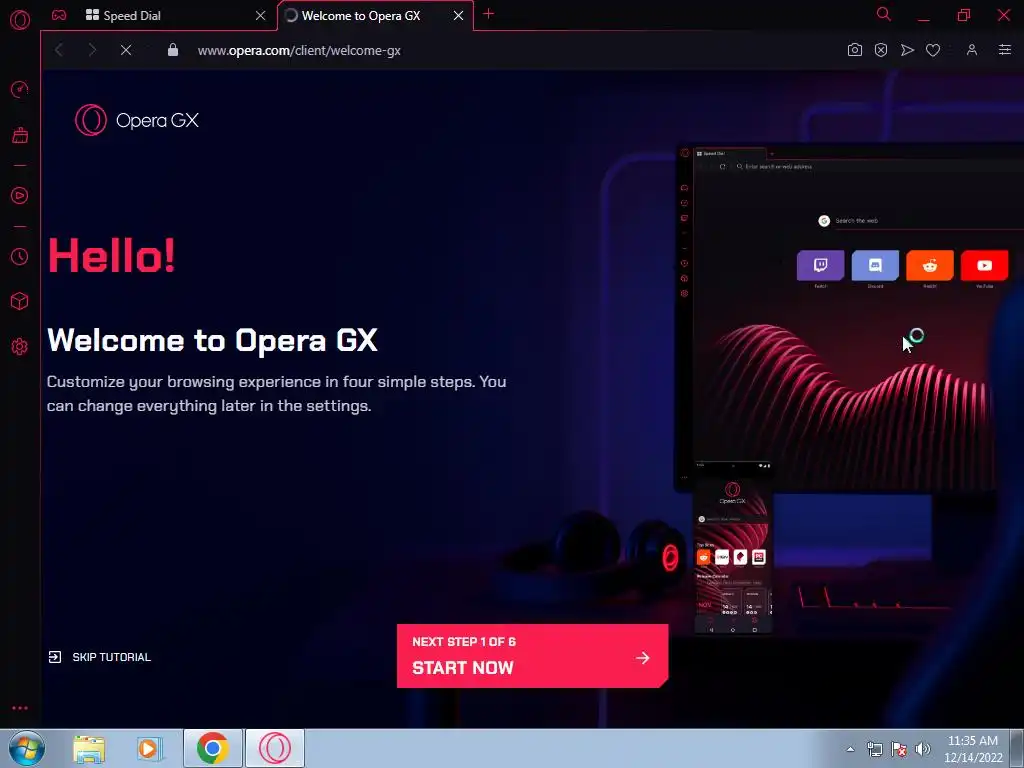The width and height of the screenshot is (1024, 768).
Task: Open sidebar setup three-dots icon
Action: [20, 708]
